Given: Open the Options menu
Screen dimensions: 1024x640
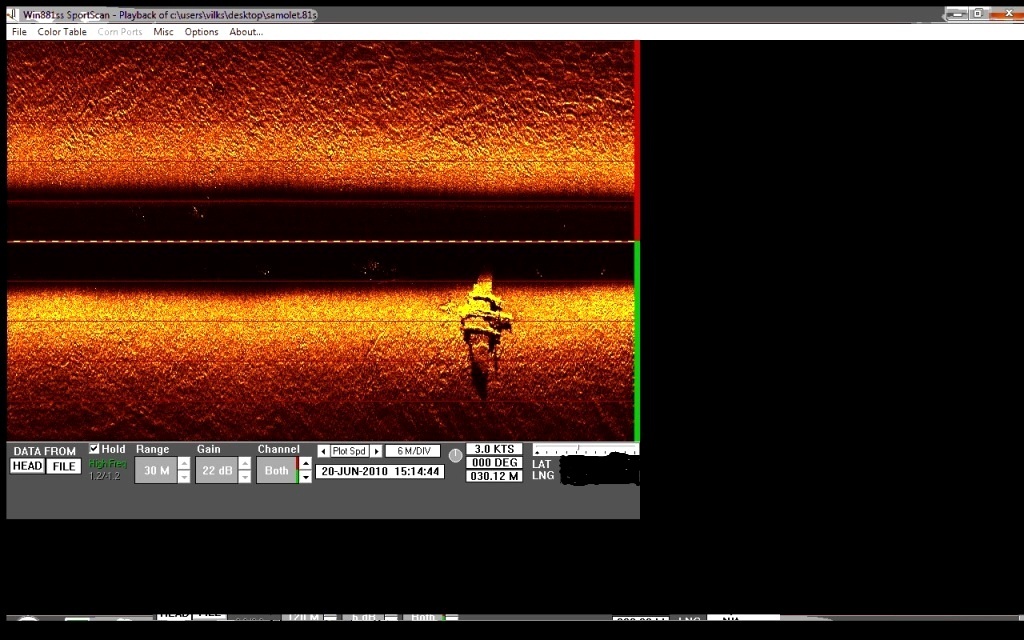Looking at the screenshot, I should 201,32.
